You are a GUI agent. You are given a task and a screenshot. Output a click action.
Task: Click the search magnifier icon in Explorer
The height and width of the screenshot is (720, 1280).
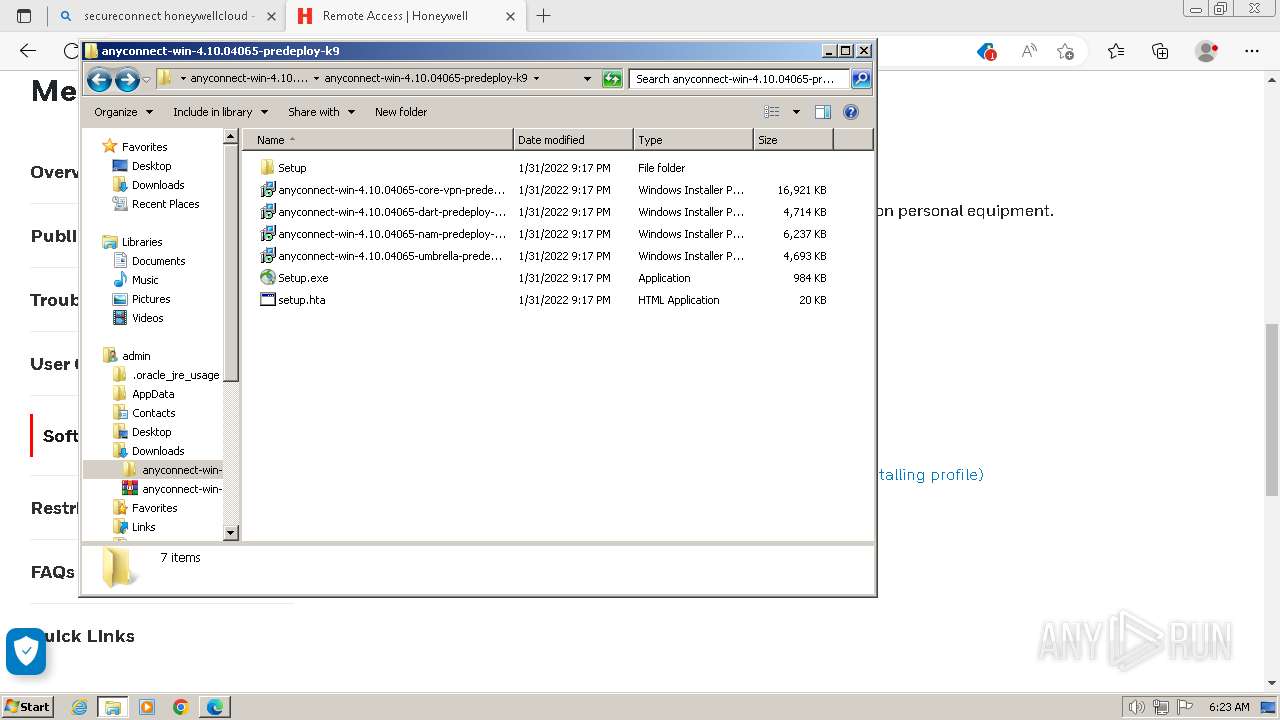[x=861, y=79]
